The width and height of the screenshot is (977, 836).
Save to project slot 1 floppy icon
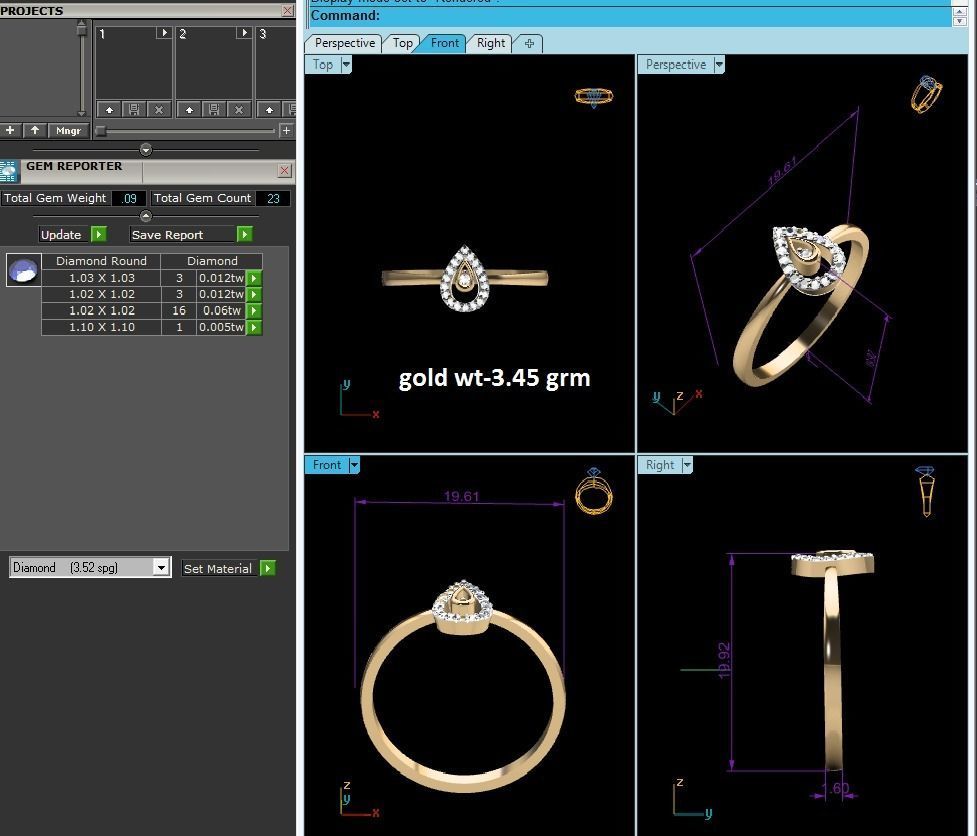(x=134, y=110)
